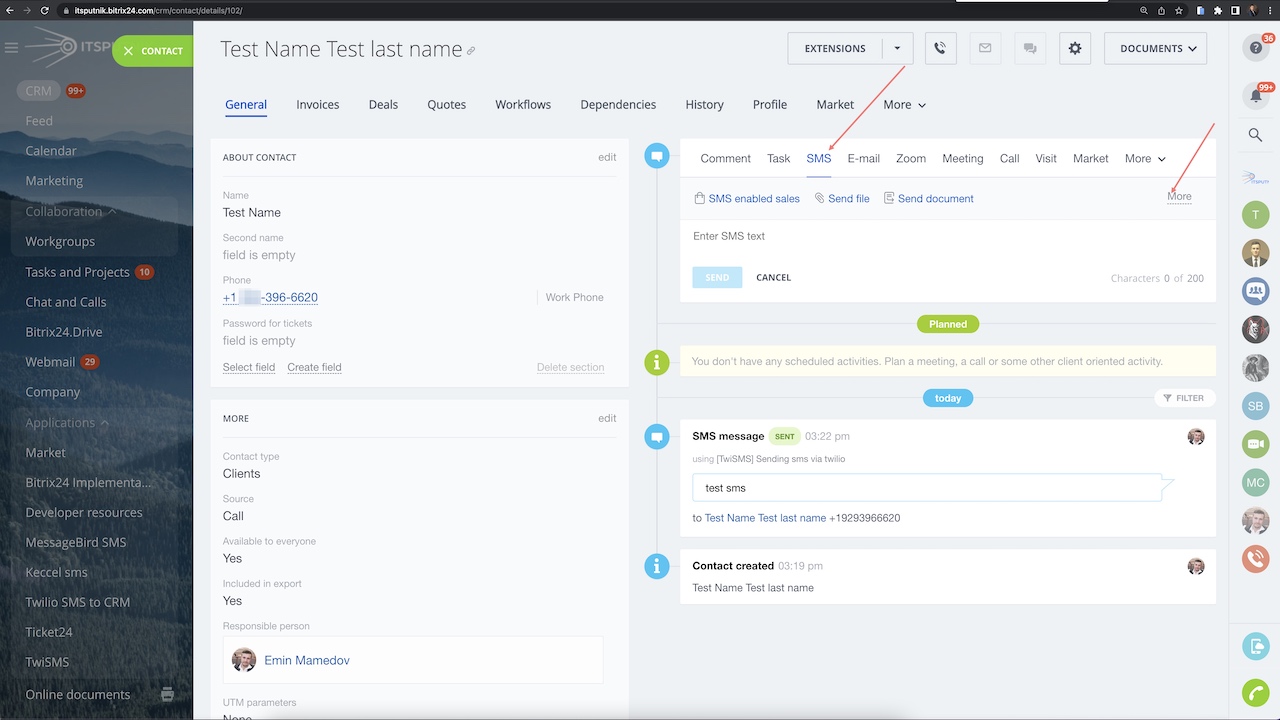1280x720 pixels.
Task: Open group chat icon in right sidebar
Action: click(1256, 291)
